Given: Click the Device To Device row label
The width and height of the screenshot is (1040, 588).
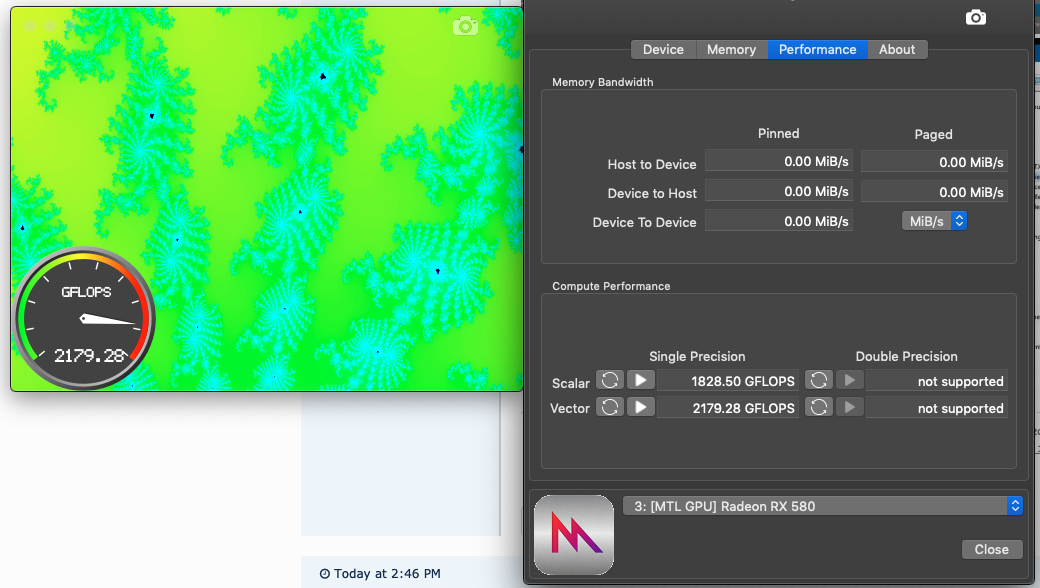Looking at the screenshot, I should click(x=644, y=222).
